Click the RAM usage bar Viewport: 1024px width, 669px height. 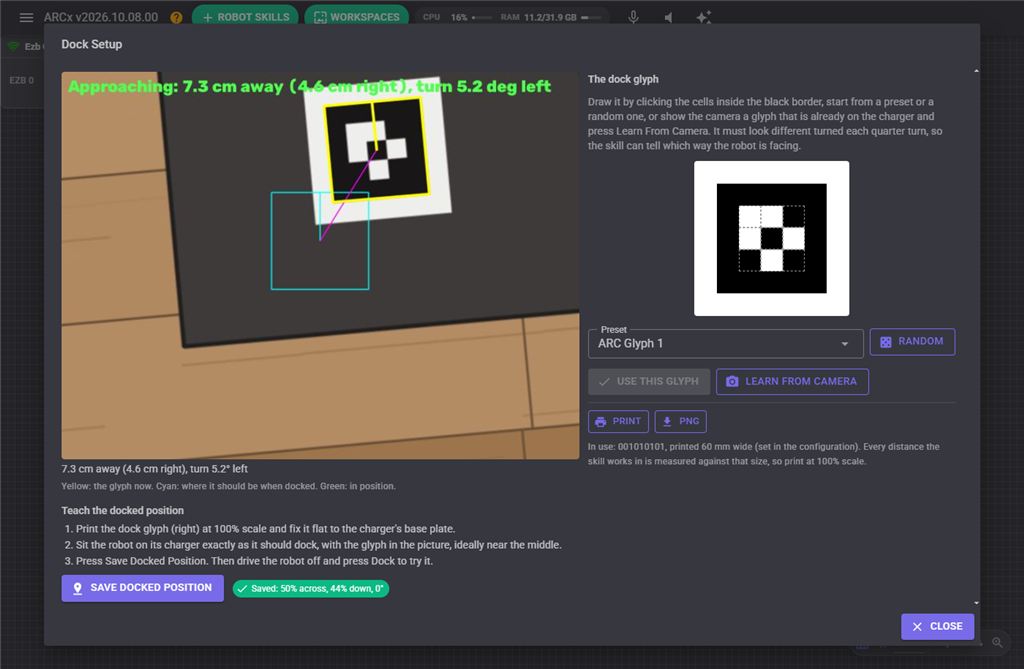pyautogui.click(x=591, y=18)
